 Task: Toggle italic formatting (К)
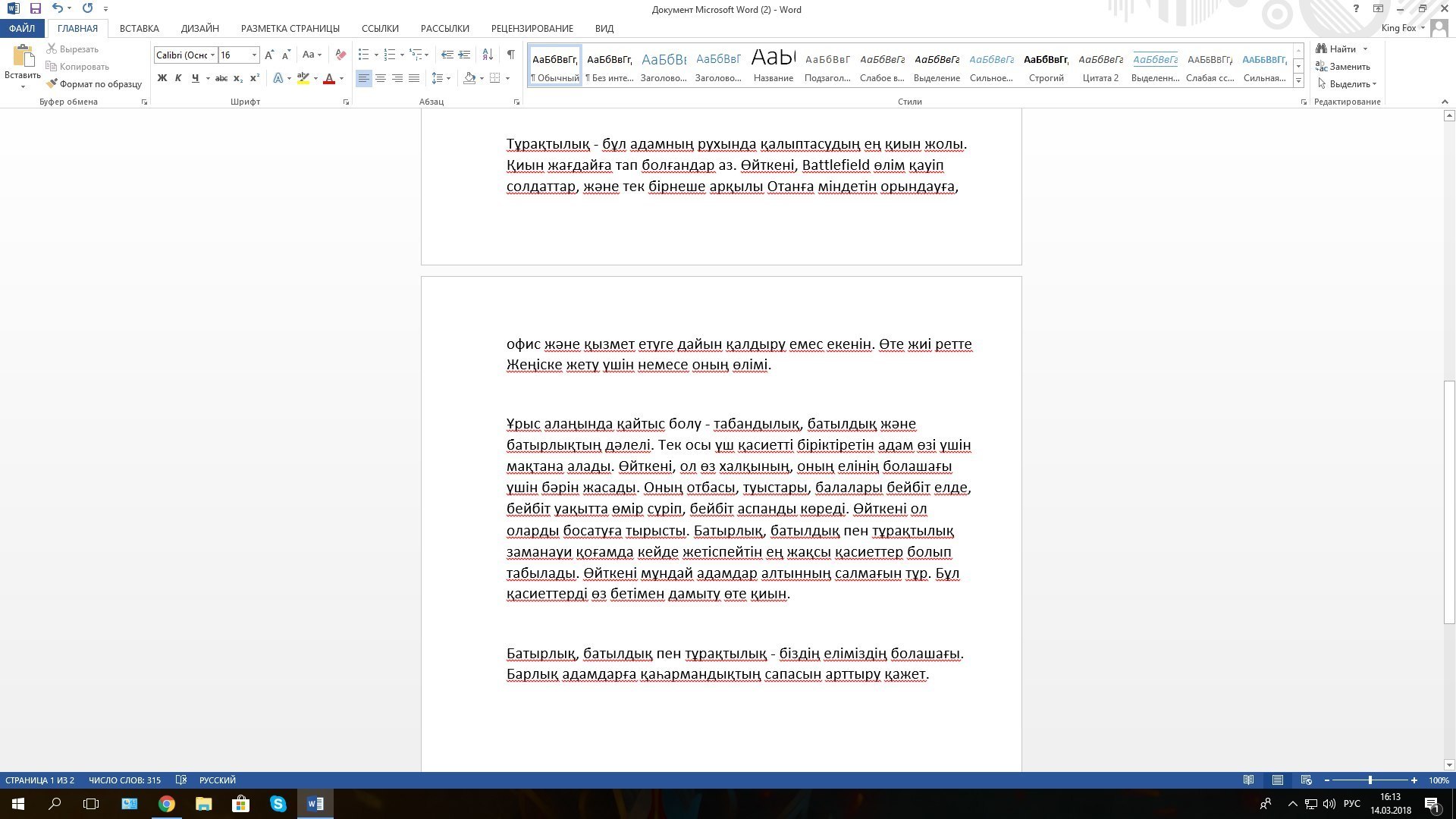click(x=178, y=78)
